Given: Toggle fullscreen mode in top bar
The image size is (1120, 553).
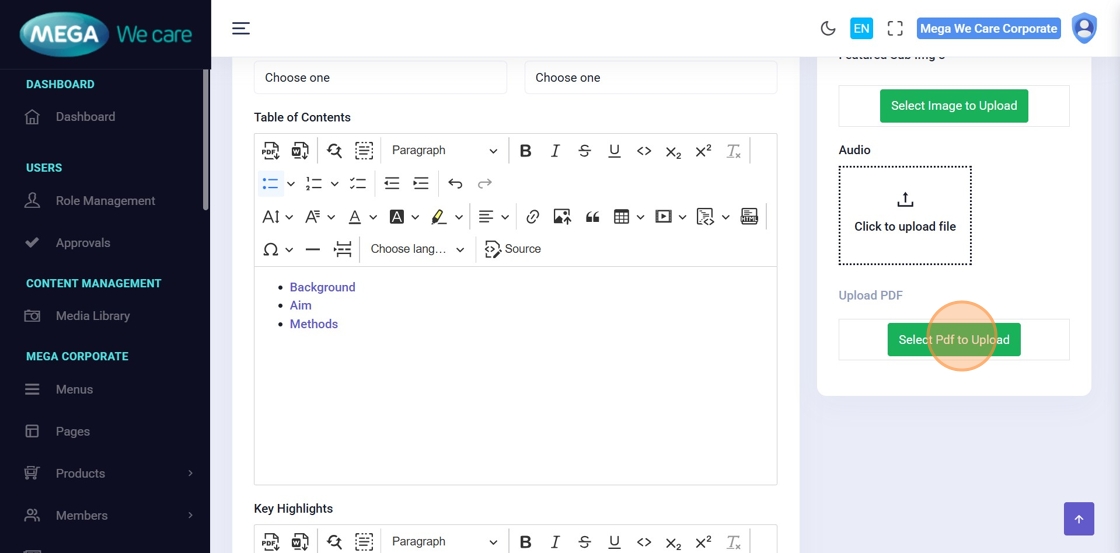Looking at the screenshot, I should click(895, 29).
